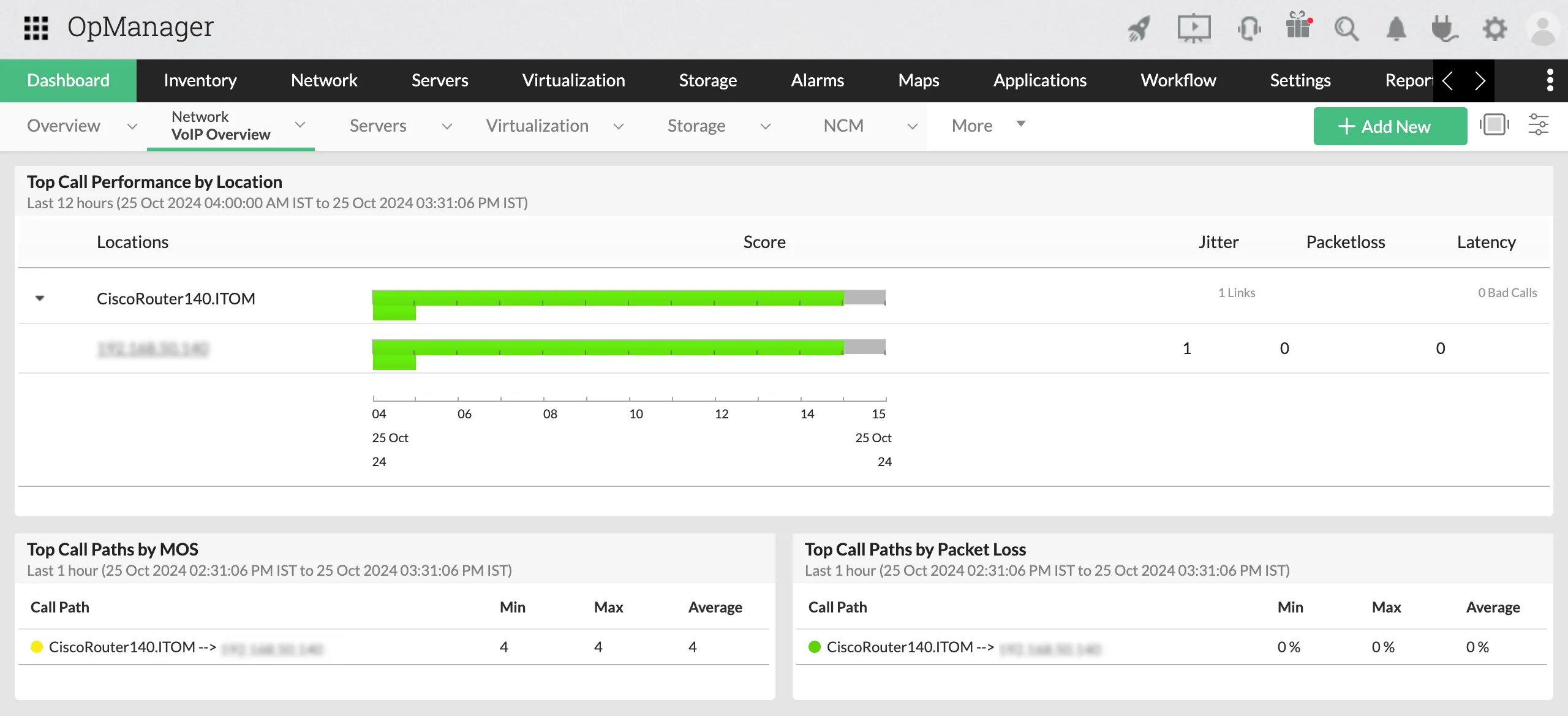The width and height of the screenshot is (1568, 716).
Task: Open the support headset icon
Action: 1249,28
